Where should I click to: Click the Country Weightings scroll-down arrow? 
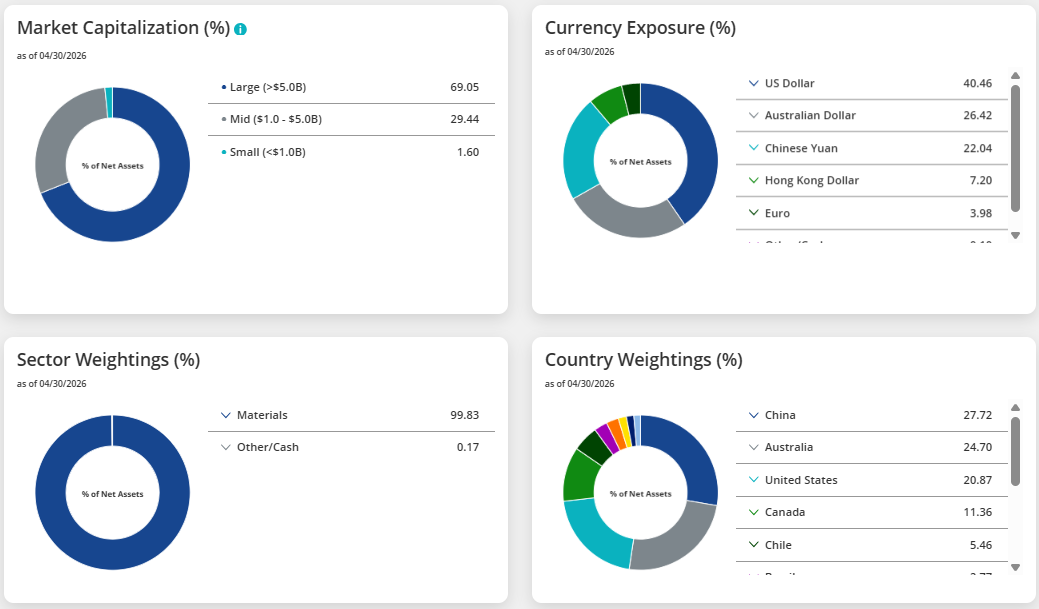point(1015,567)
